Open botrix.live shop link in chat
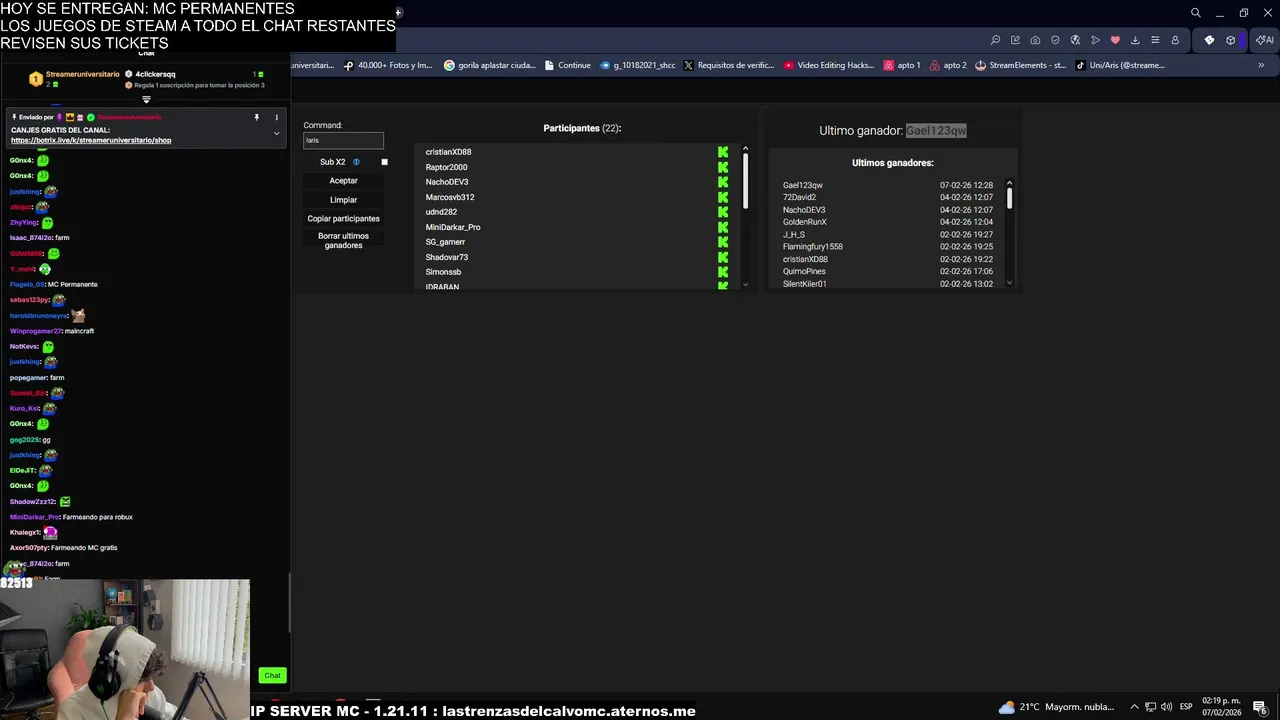 tap(91, 140)
